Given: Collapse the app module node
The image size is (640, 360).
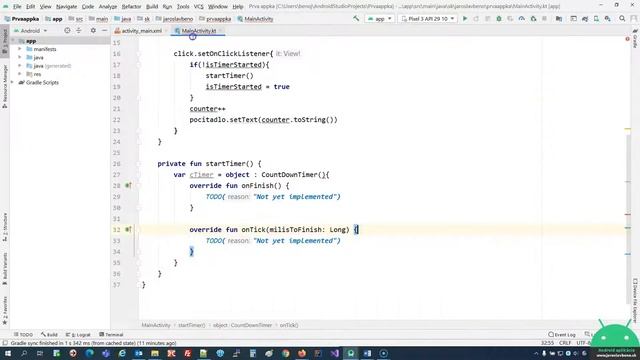Looking at the screenshot, I should 13,41.
